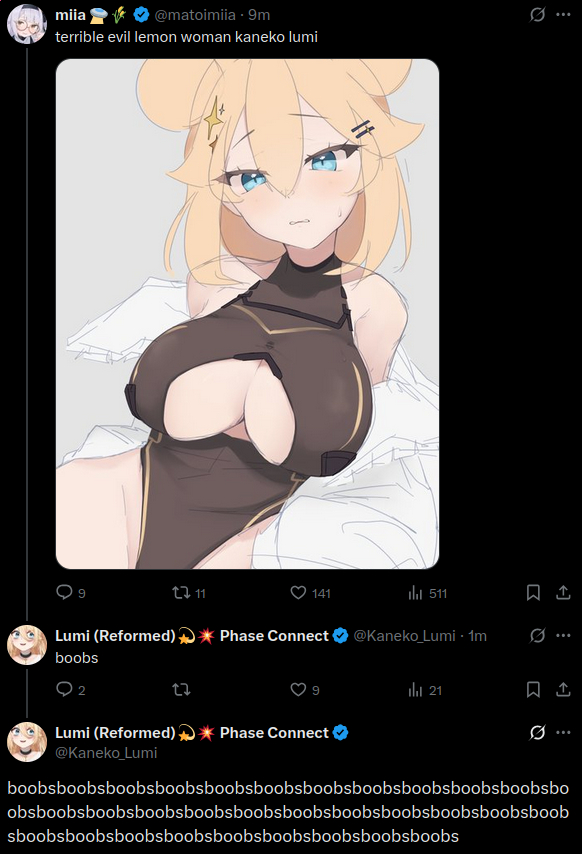
Task: Open the attached artwork image
Action: [x=248, y=314]
